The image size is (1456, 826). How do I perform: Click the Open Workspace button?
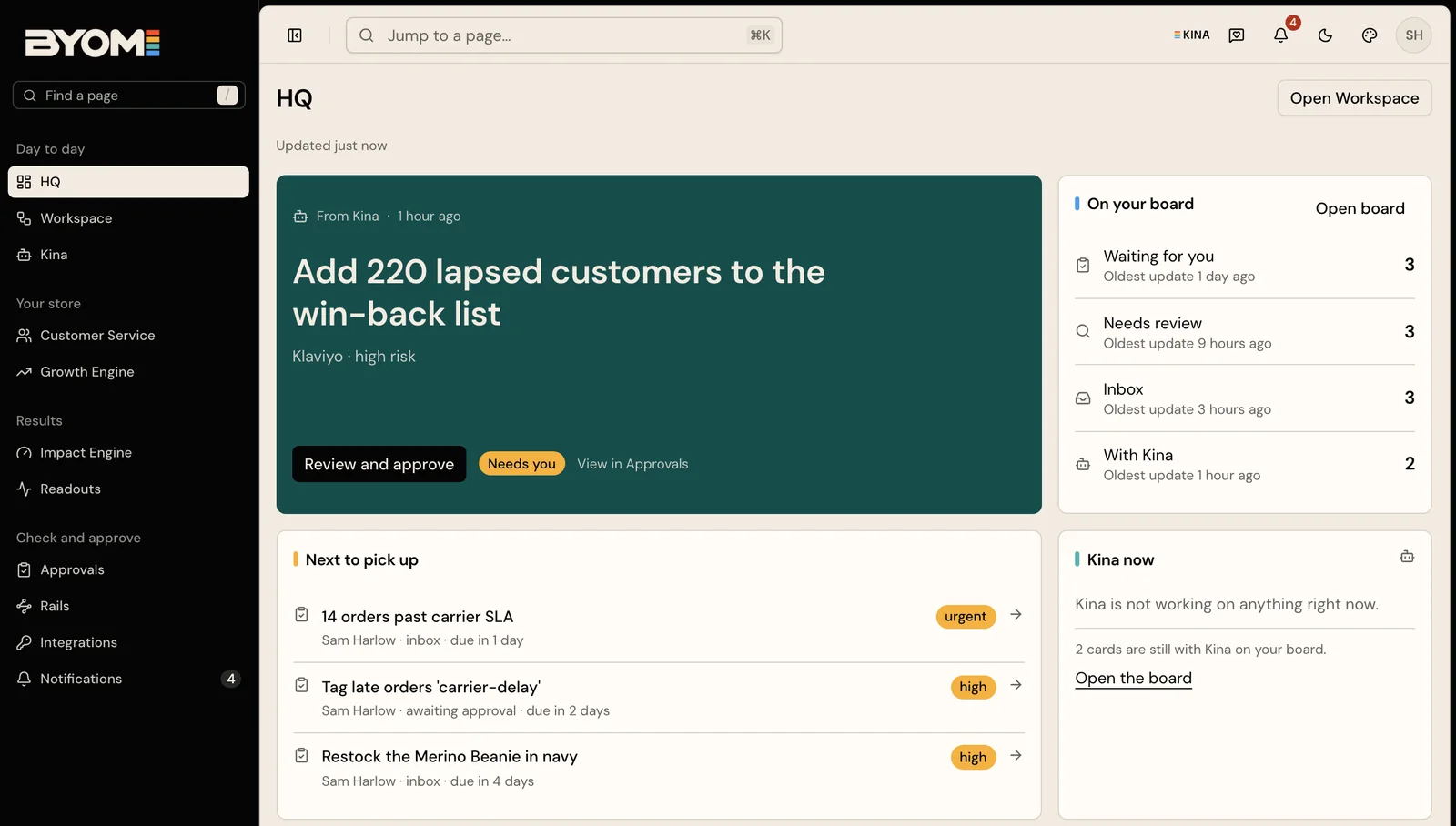[x=1354, y=98]
